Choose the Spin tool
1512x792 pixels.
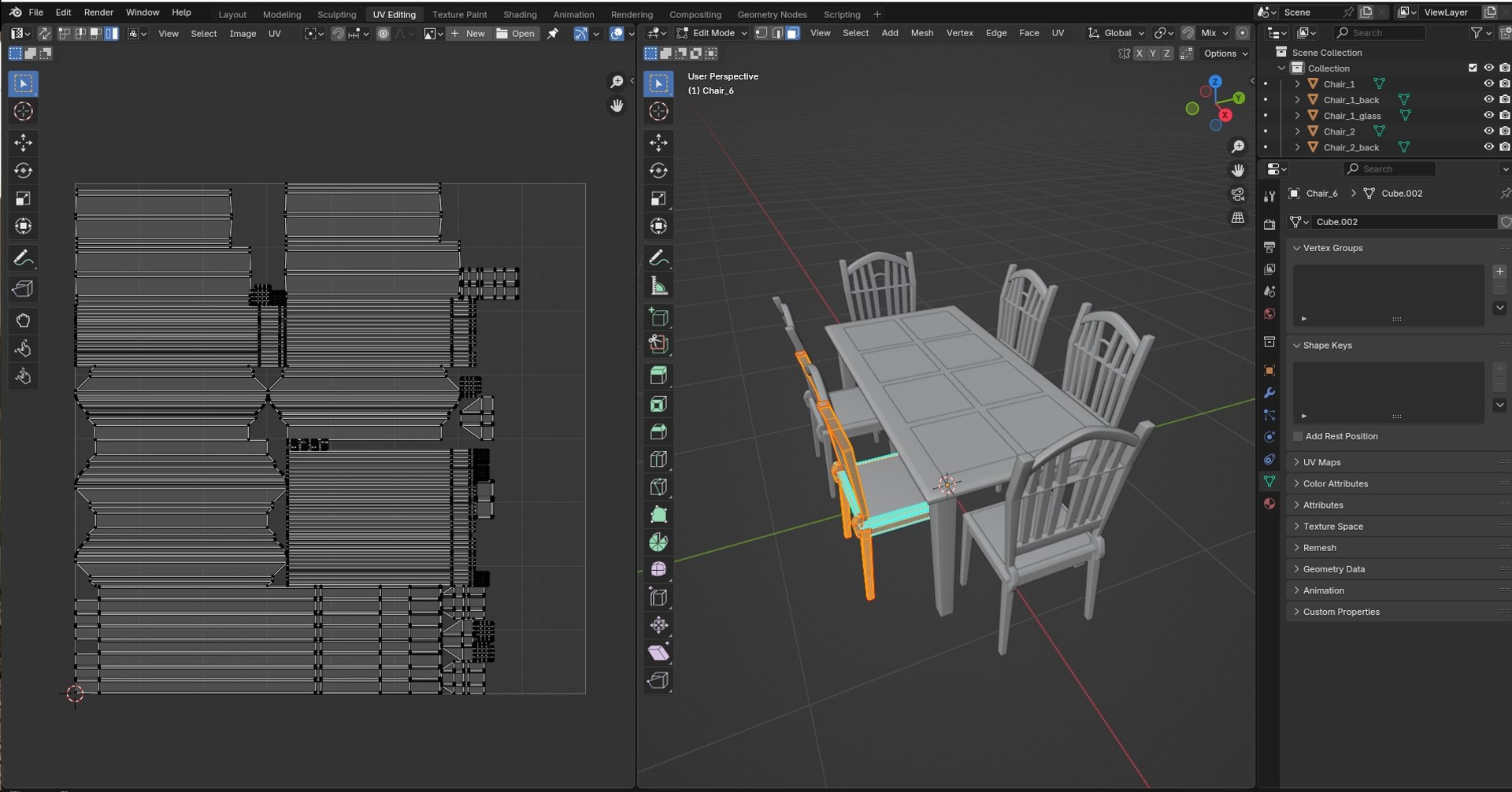point(658,542)
